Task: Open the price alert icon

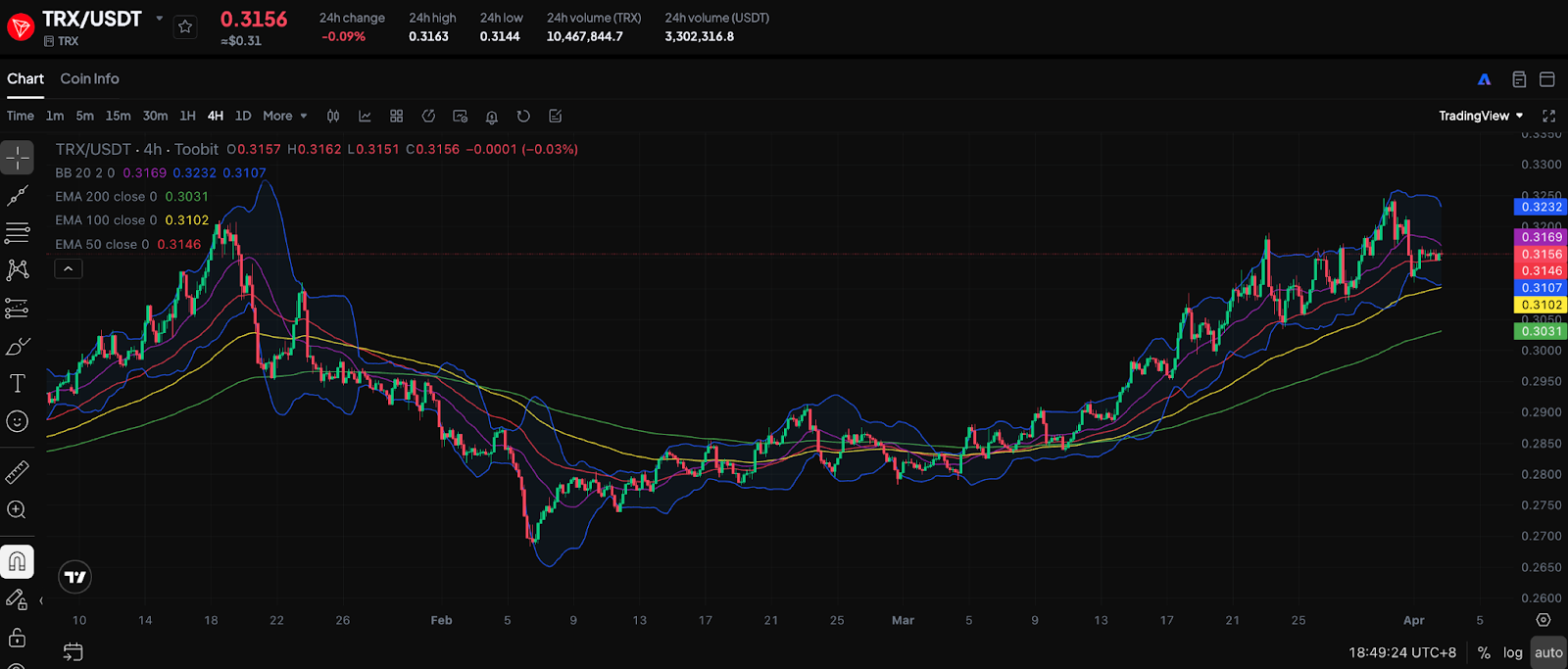Action: tap(492, 117)
